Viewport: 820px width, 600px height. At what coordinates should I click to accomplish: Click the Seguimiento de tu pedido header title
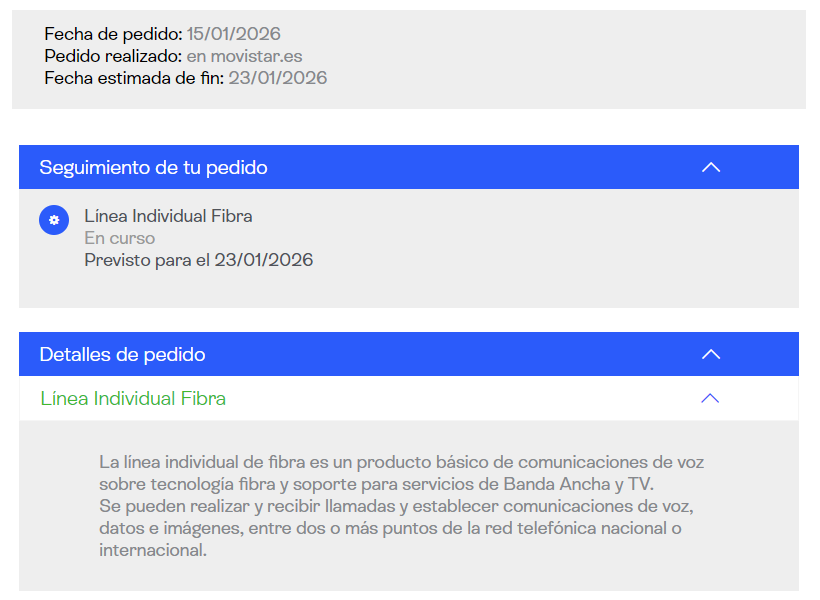point(153,167)
